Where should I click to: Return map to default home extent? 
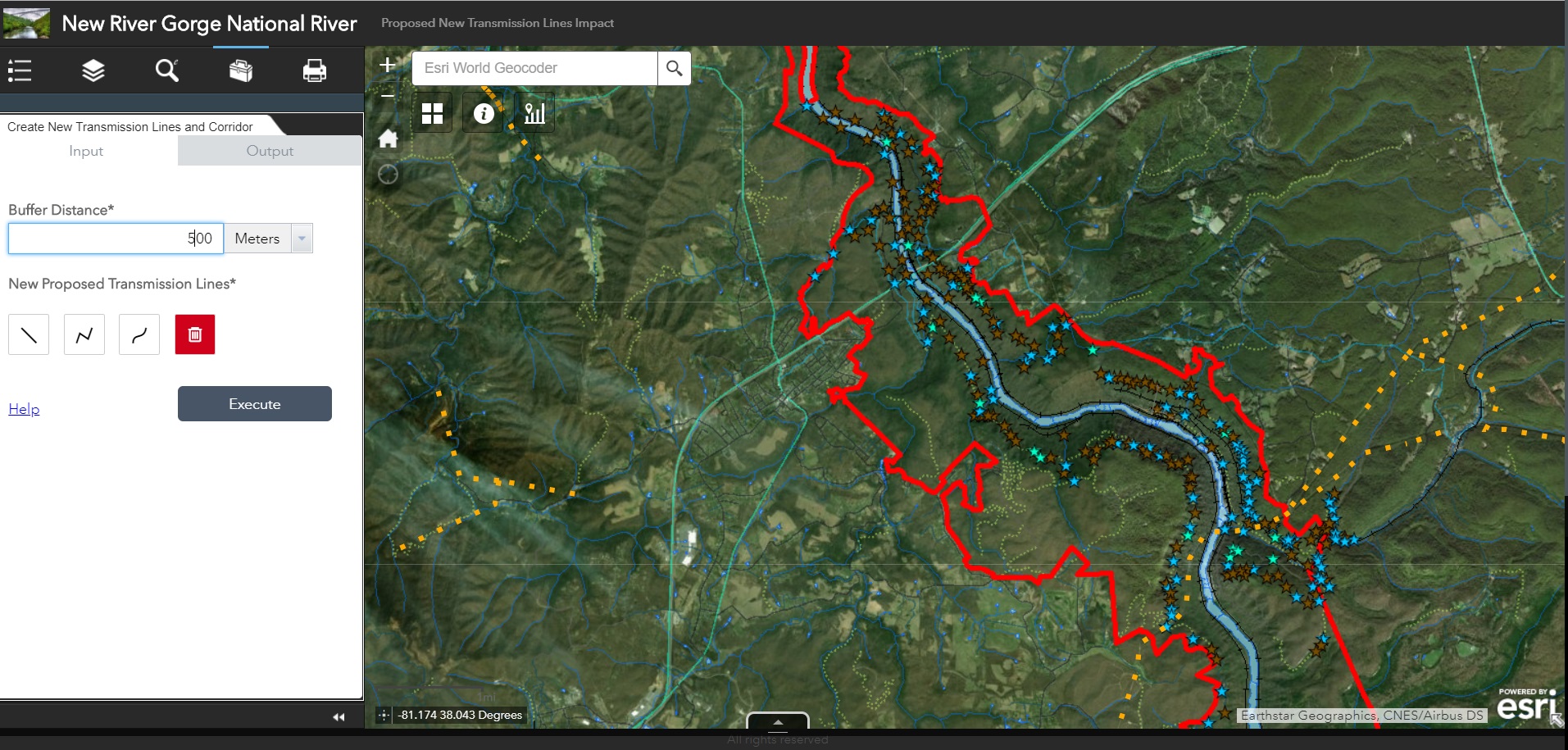[388, 139]
